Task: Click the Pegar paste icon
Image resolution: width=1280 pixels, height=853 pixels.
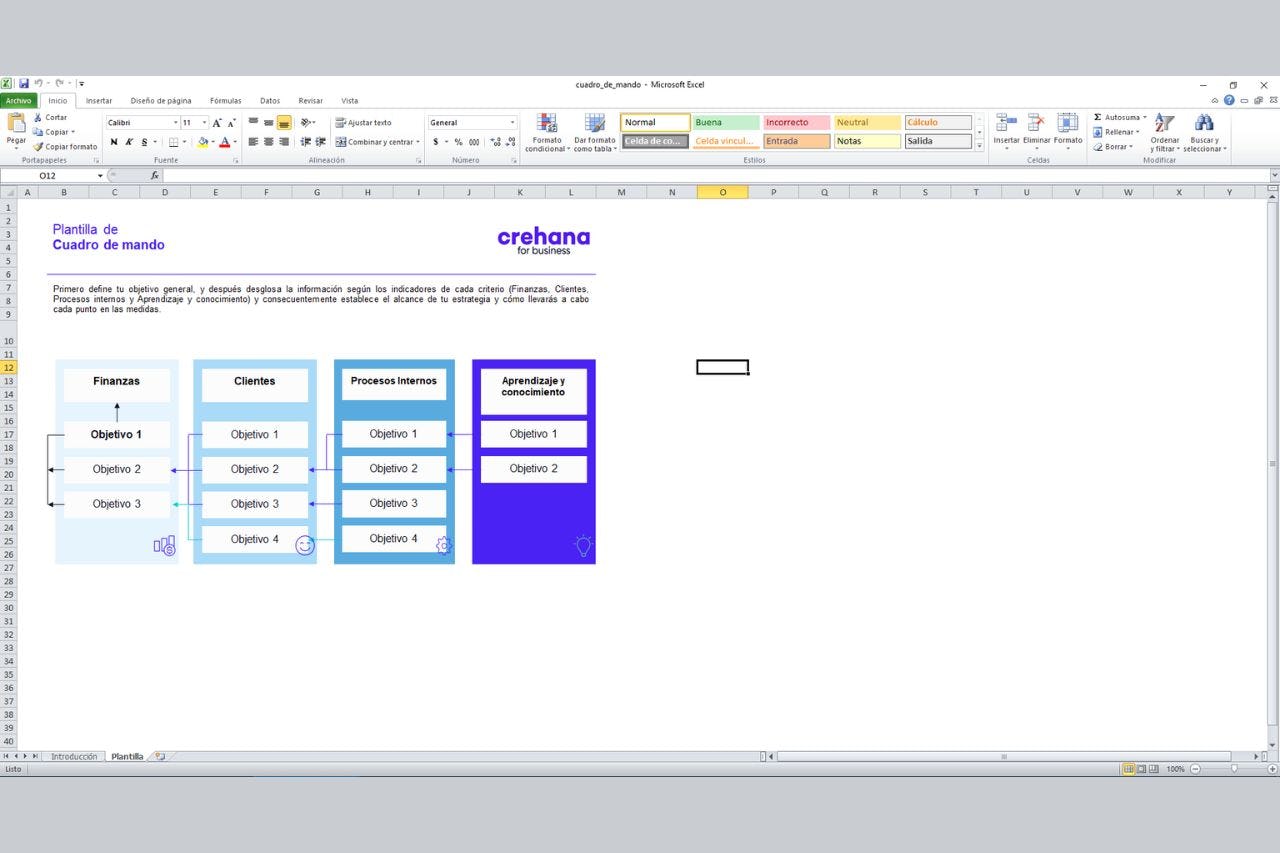Action: [16, 124]
